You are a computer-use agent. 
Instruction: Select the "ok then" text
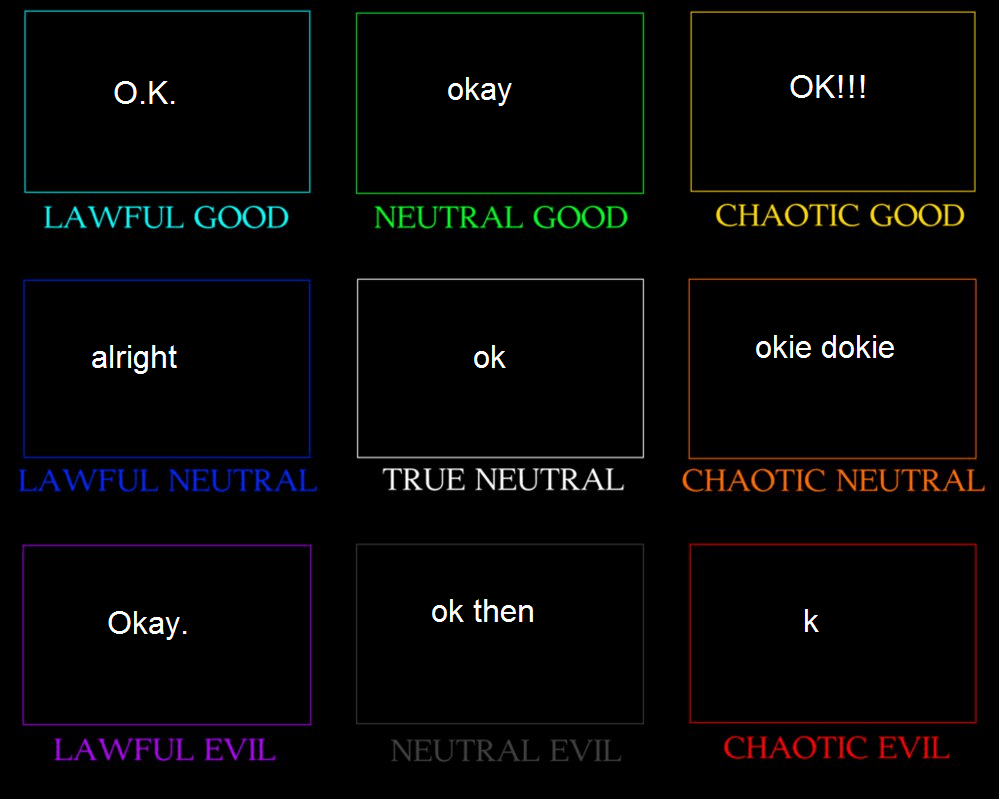(x=482, y=611)
